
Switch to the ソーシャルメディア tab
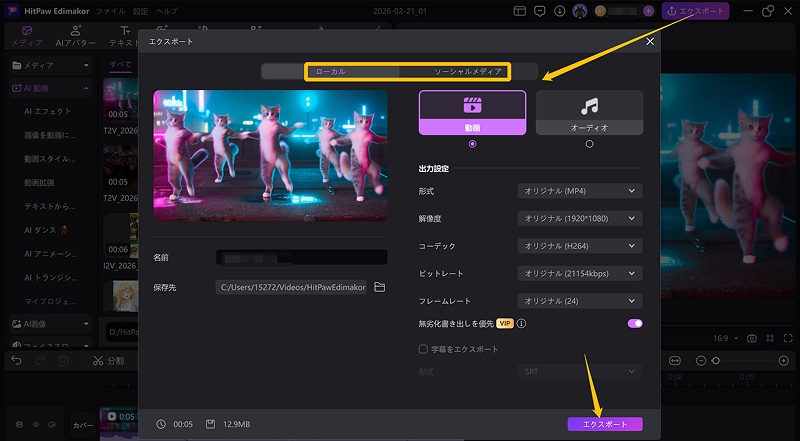tap(468, 72)
